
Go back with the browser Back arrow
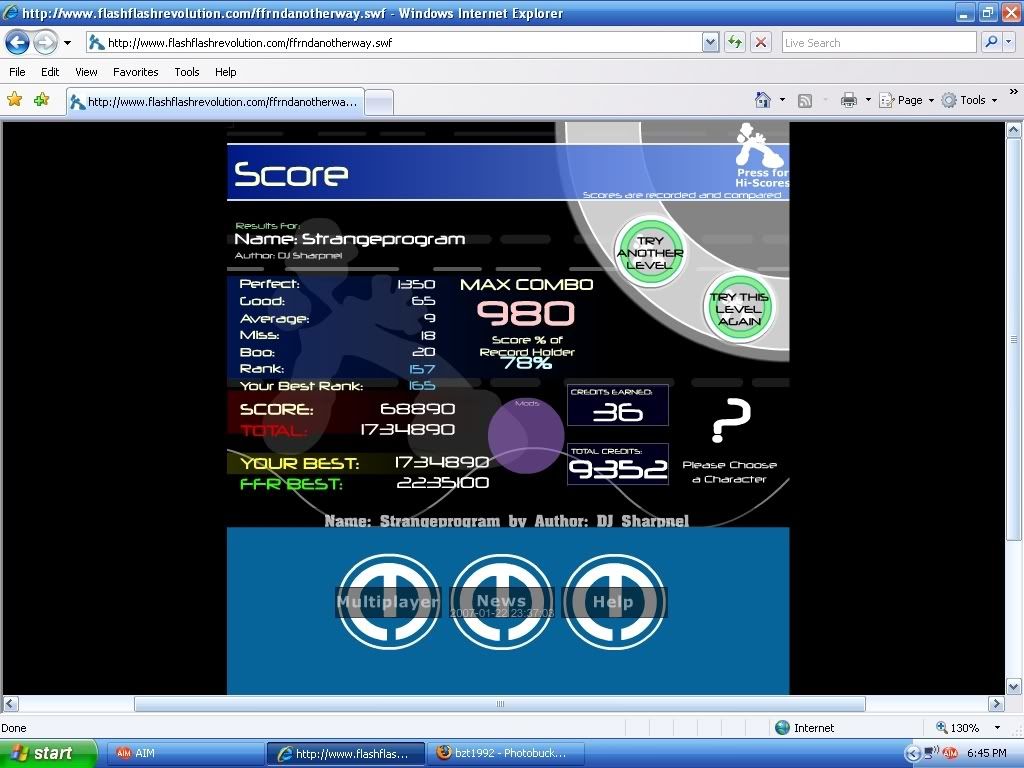click(18, 43)
